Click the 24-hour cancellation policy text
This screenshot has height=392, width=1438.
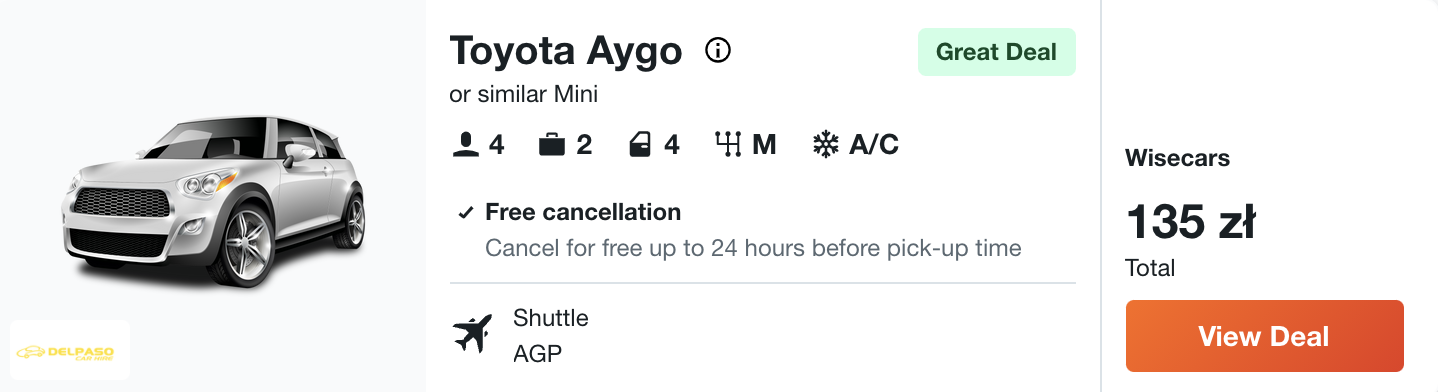coord(753,247)
